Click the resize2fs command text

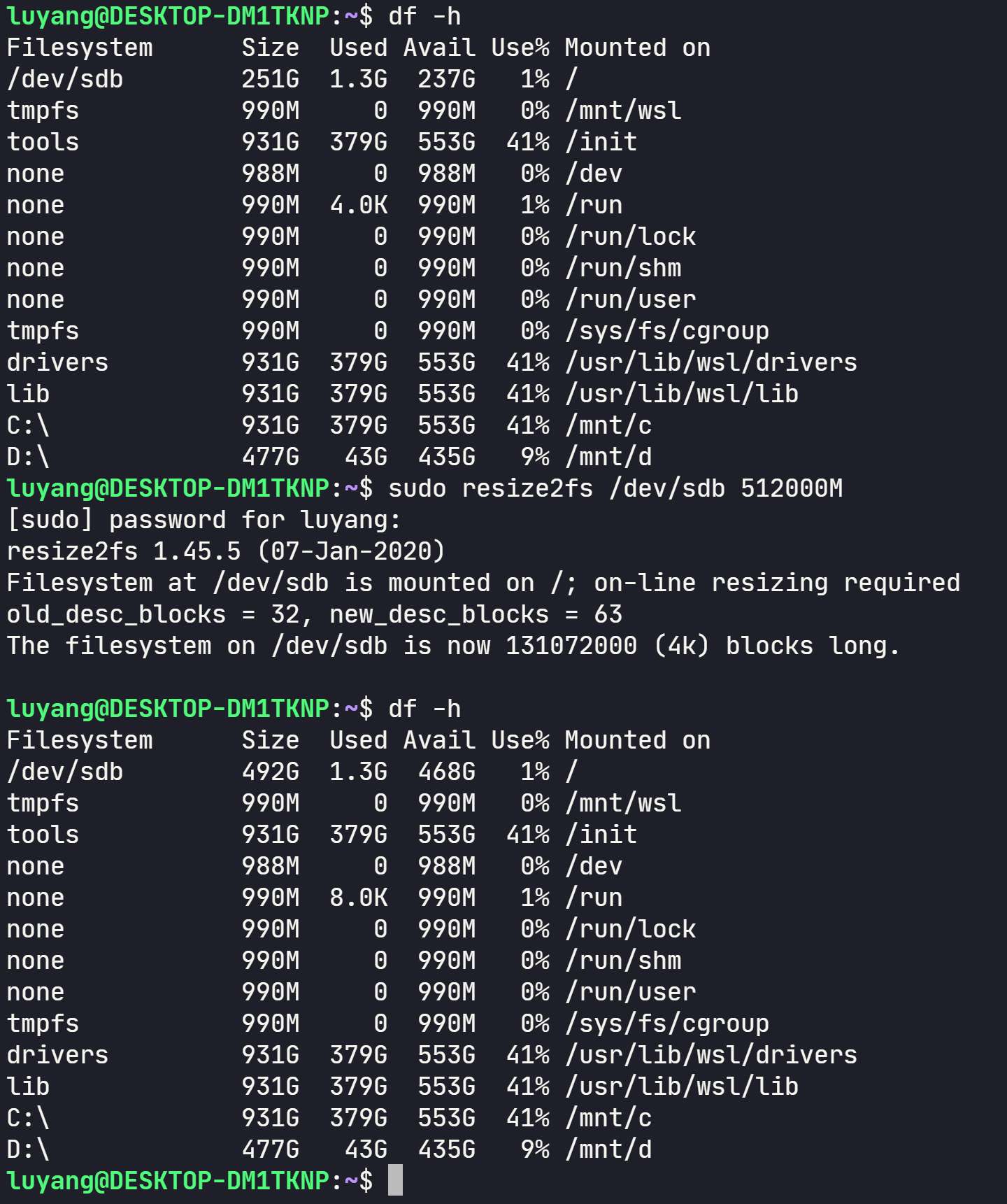[615, 488]
